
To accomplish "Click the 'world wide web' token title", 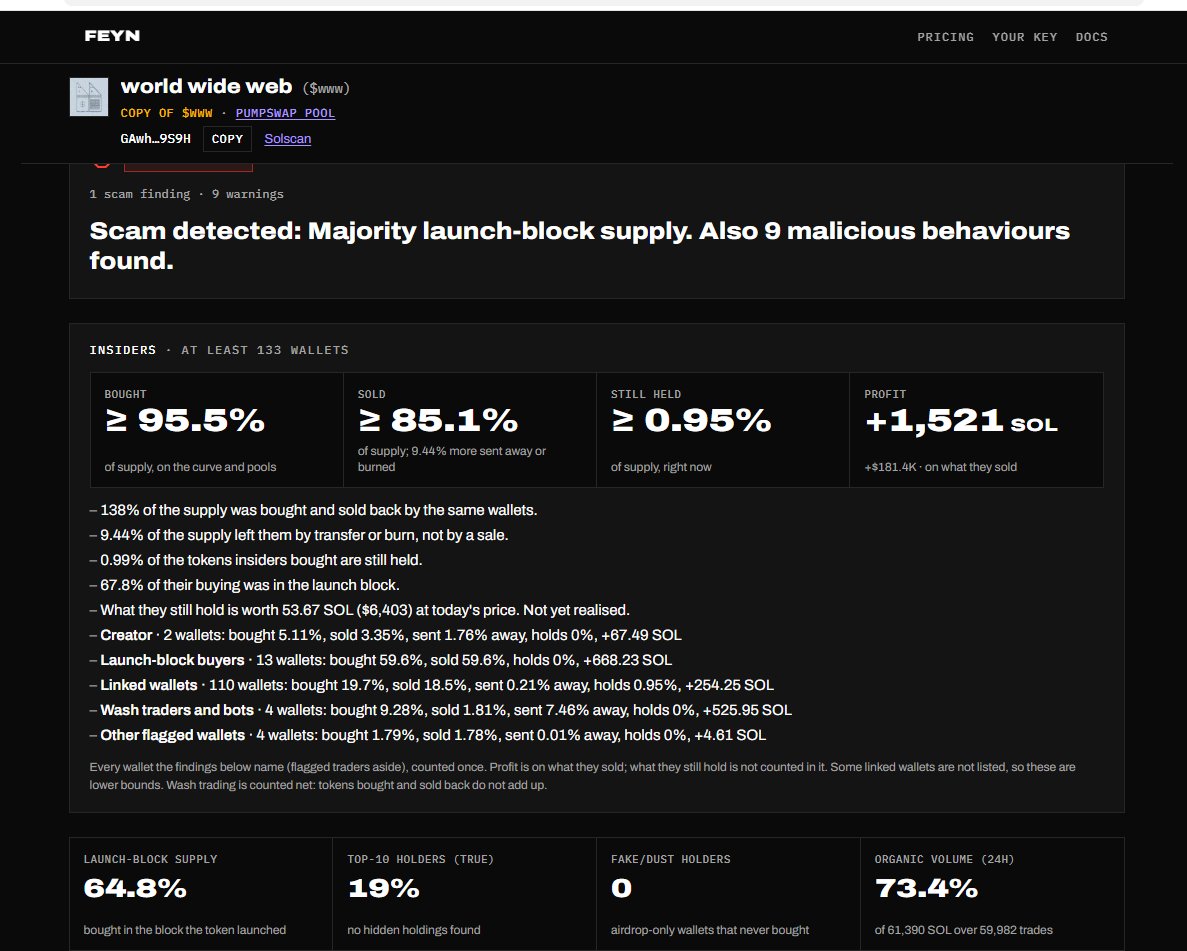I will 206,86.
